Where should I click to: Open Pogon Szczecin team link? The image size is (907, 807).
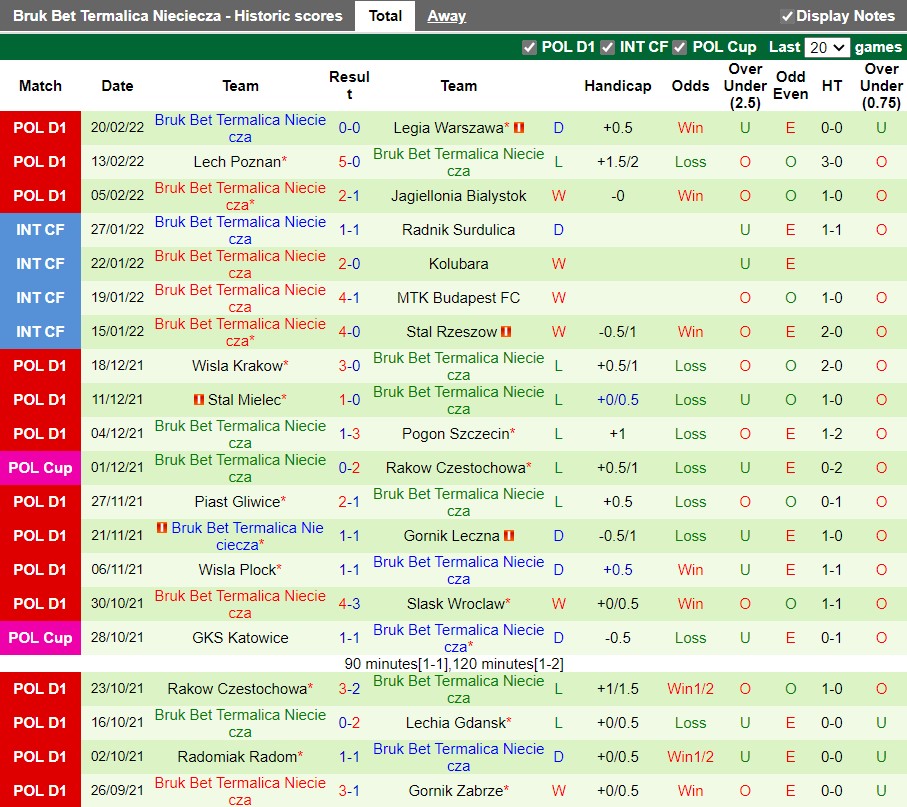pos(458,434)
